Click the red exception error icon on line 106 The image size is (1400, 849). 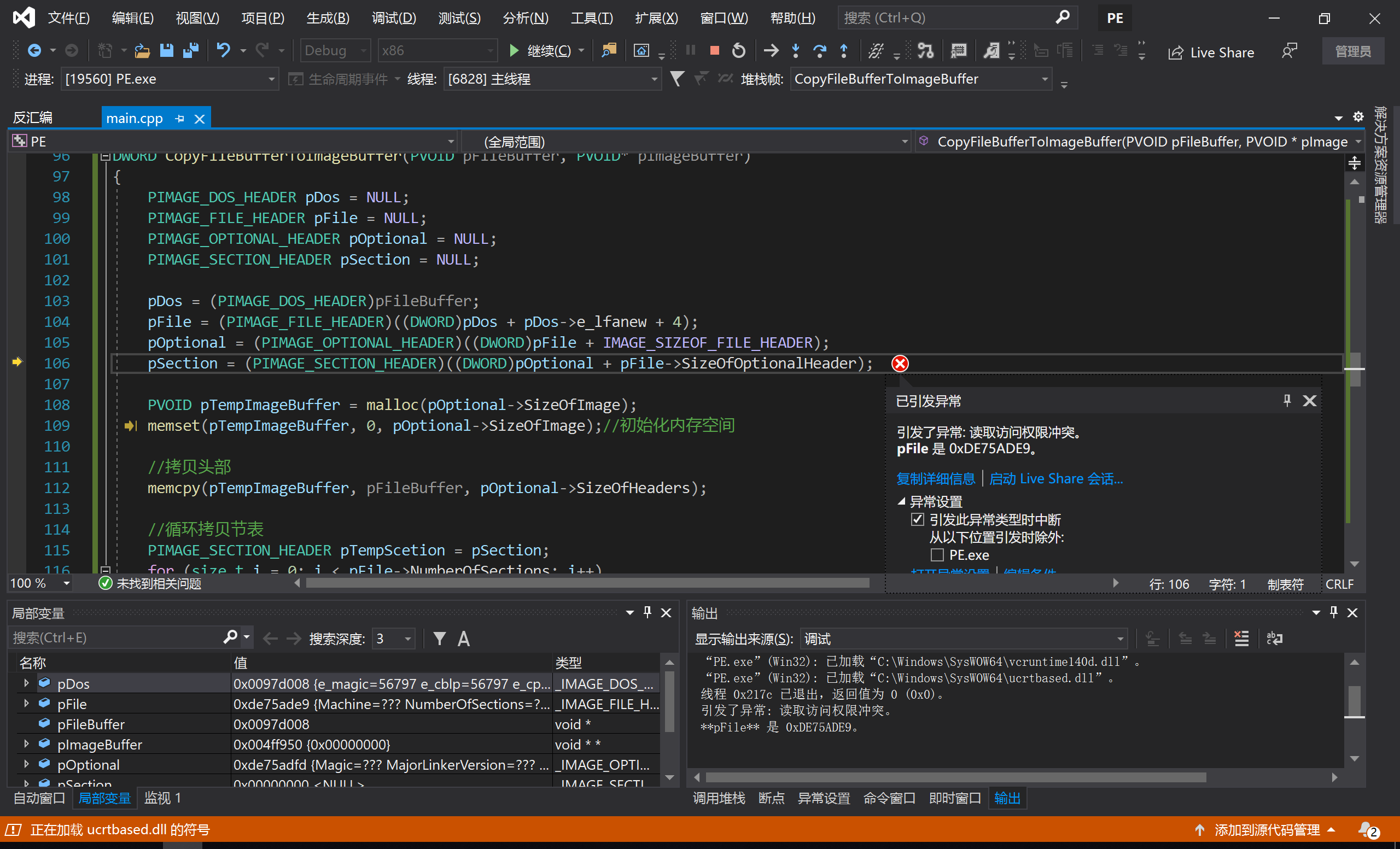point(900,364)
